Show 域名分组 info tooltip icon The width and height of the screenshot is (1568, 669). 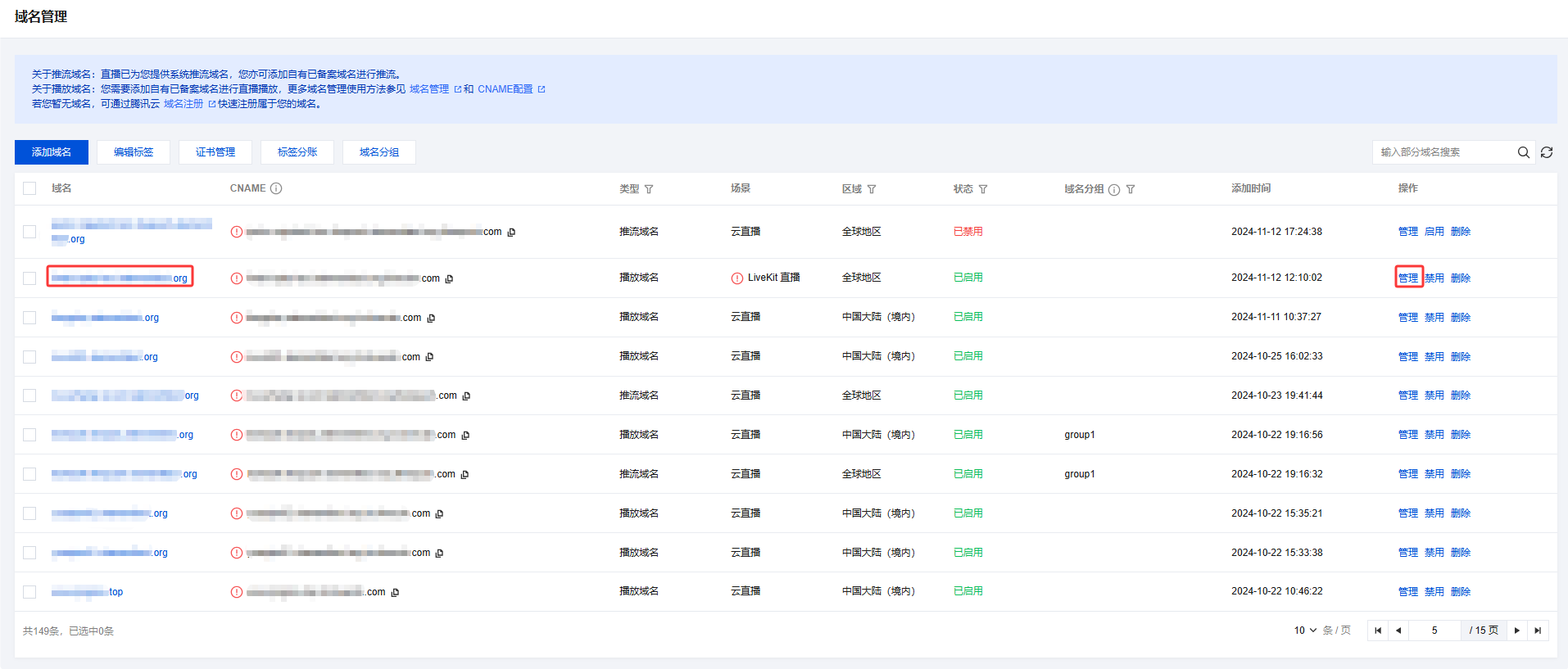[x=1114, y=189]
